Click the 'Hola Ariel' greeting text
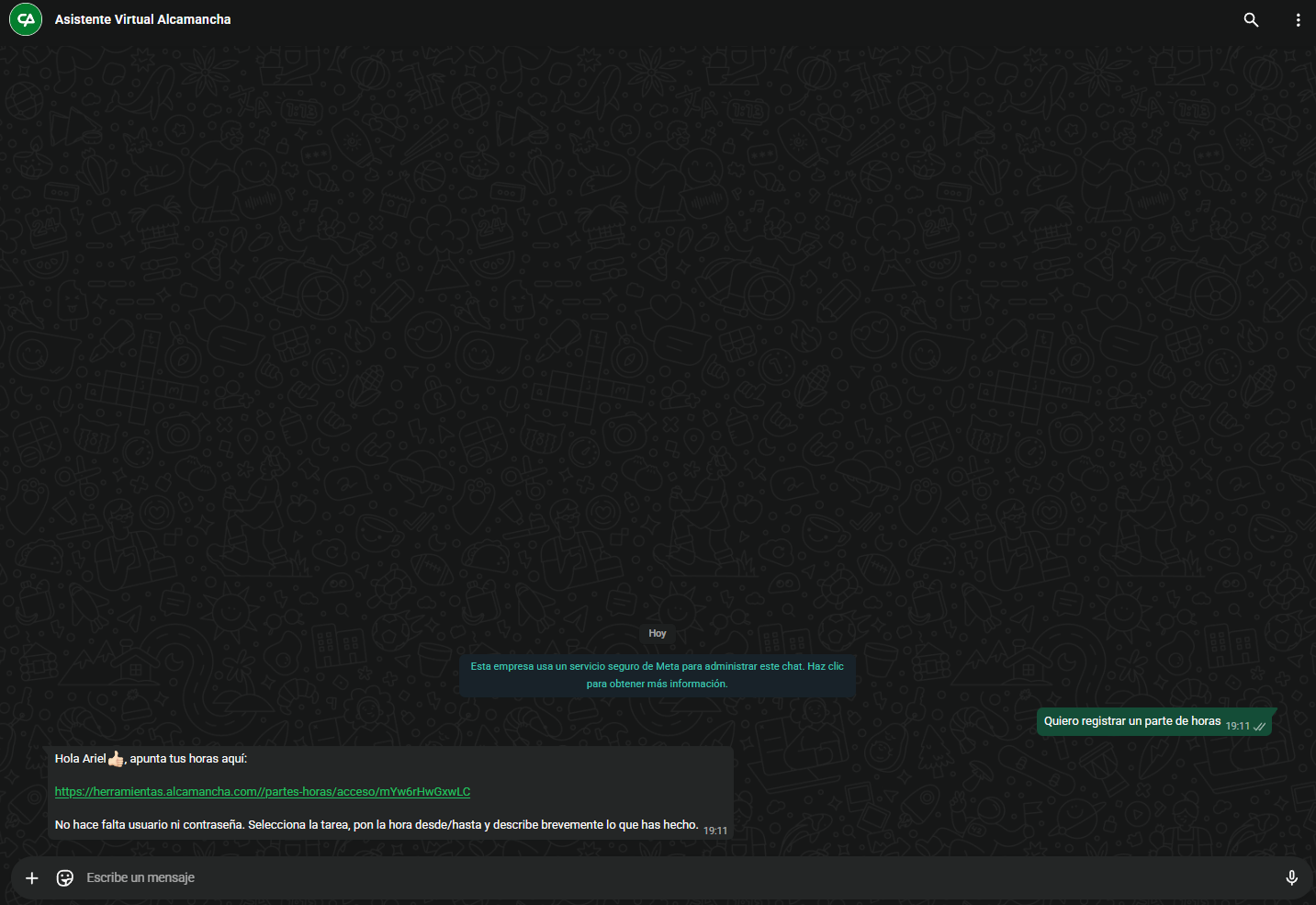 (80, 759)
